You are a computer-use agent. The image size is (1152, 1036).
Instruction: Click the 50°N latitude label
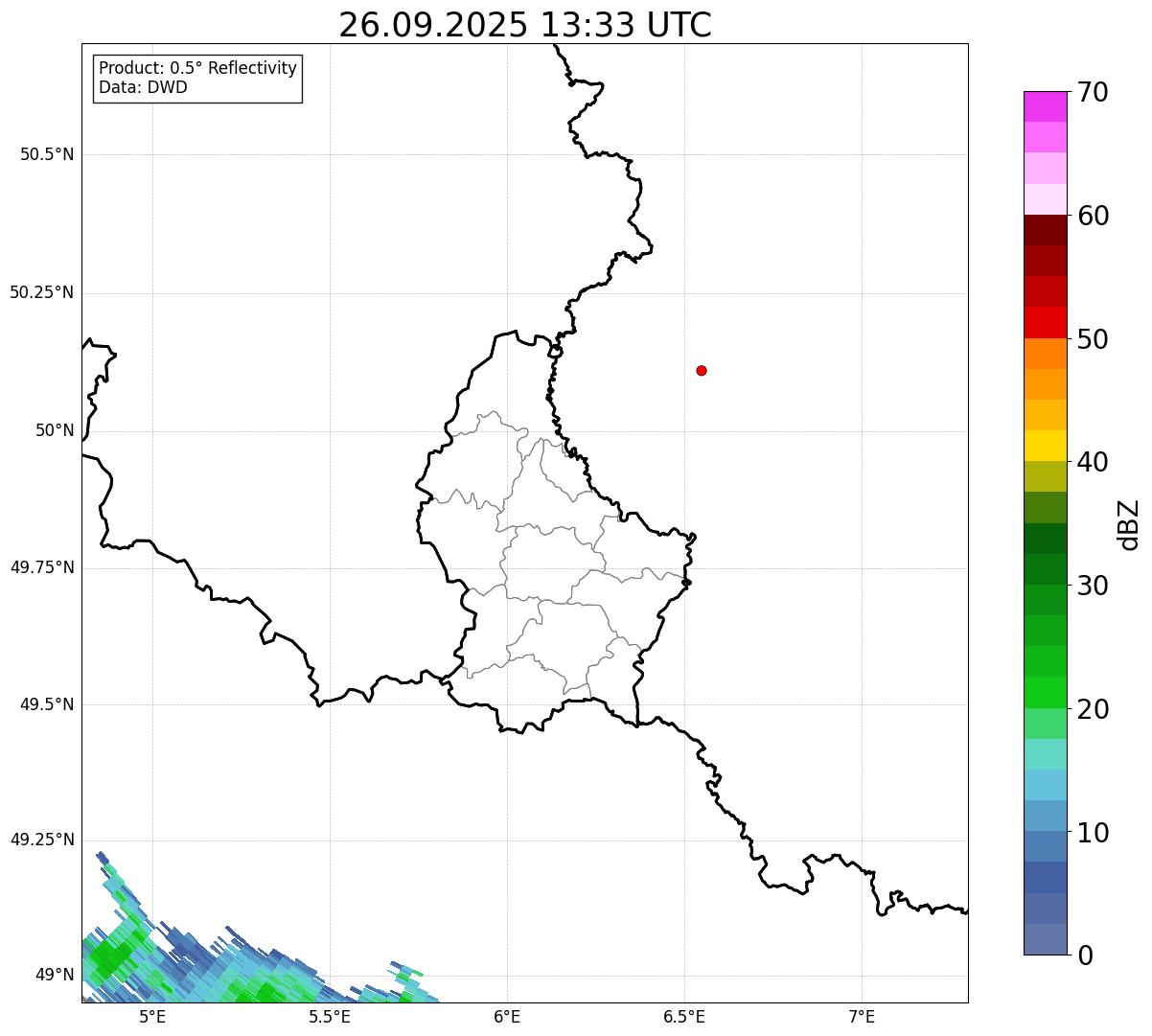click(56, 430)
